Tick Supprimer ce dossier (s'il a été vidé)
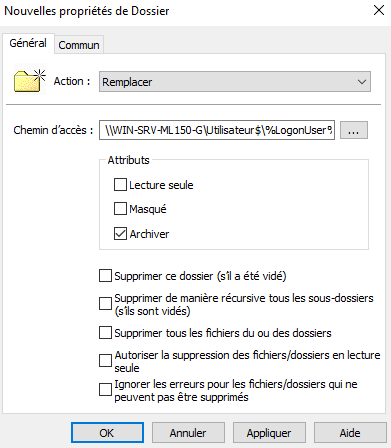 tap(105, 276)
